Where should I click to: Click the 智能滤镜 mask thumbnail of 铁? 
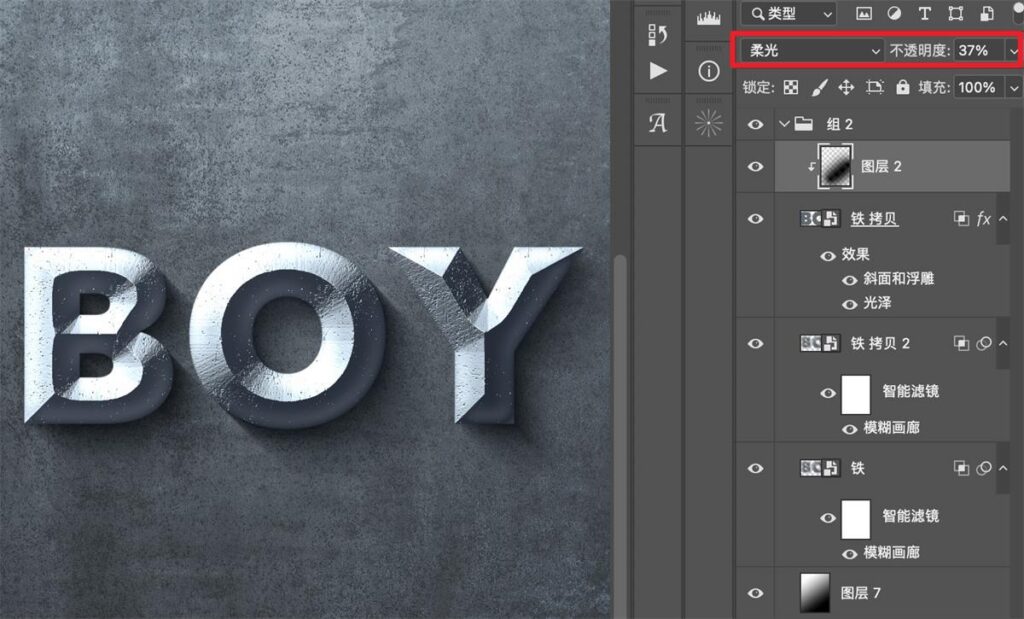pos(856,519)
